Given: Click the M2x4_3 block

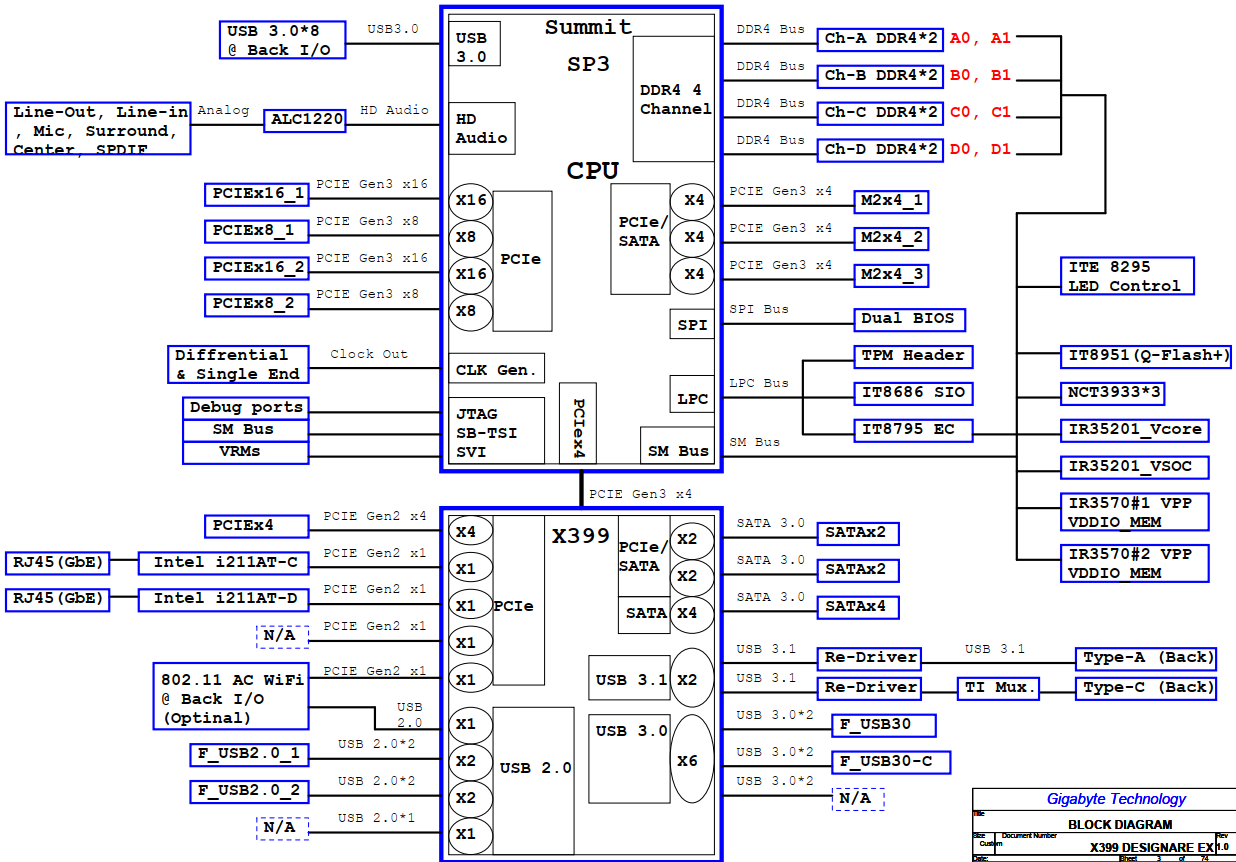Looking at the screenshot, I should pos(891,275).
